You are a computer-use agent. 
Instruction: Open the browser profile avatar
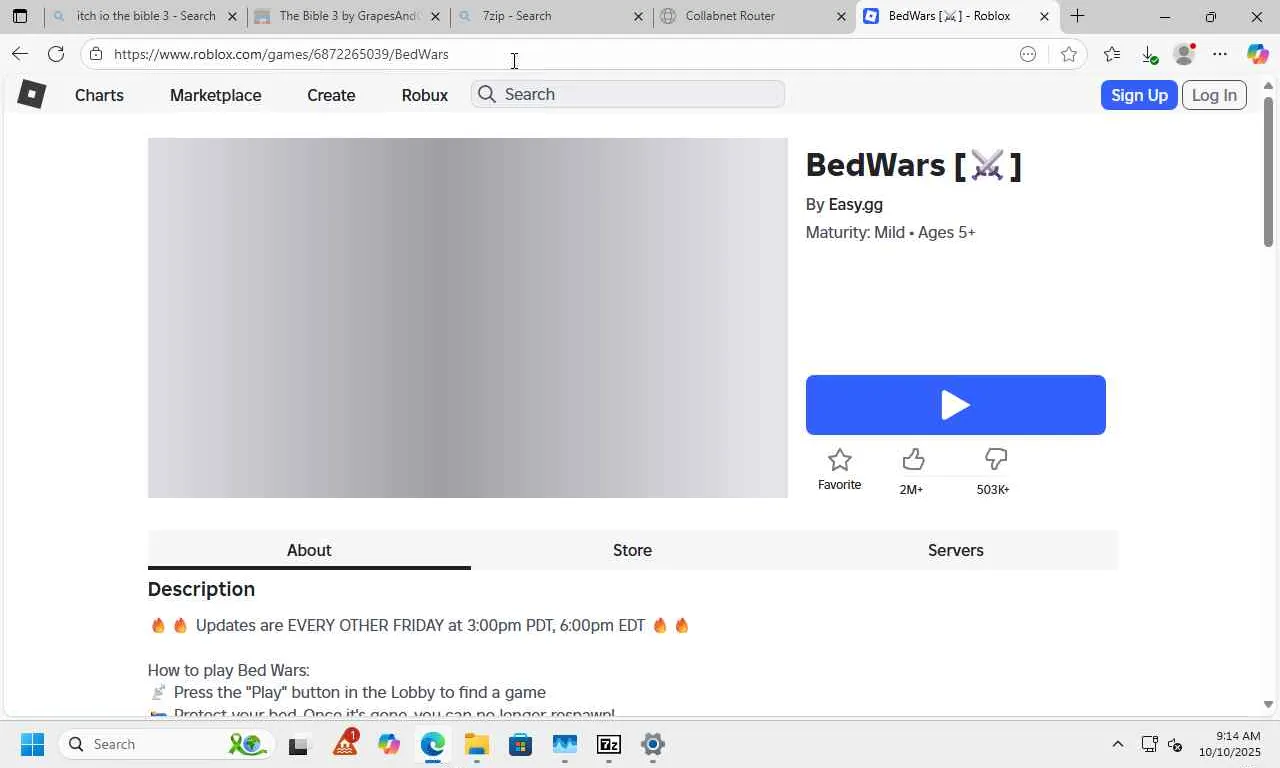[1184, 54]
